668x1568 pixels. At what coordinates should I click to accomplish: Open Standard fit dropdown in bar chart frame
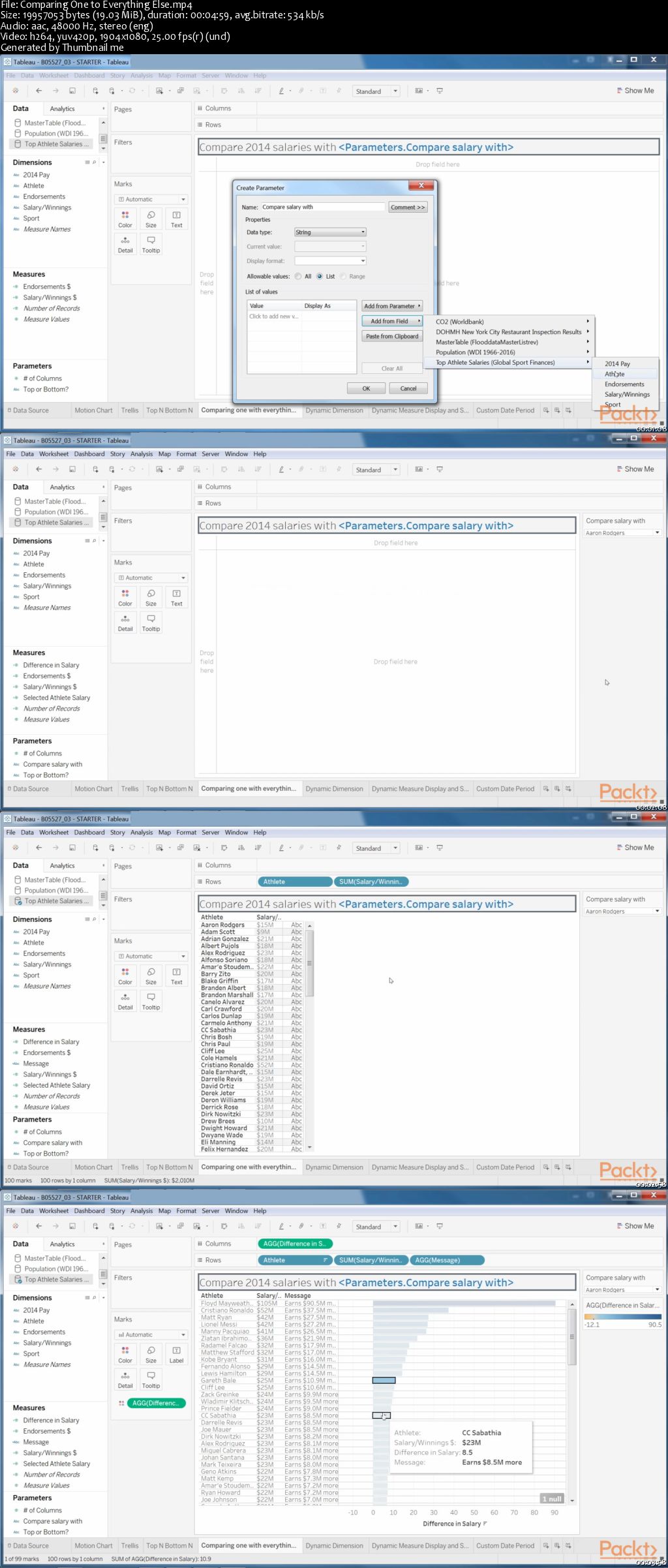376,1227
